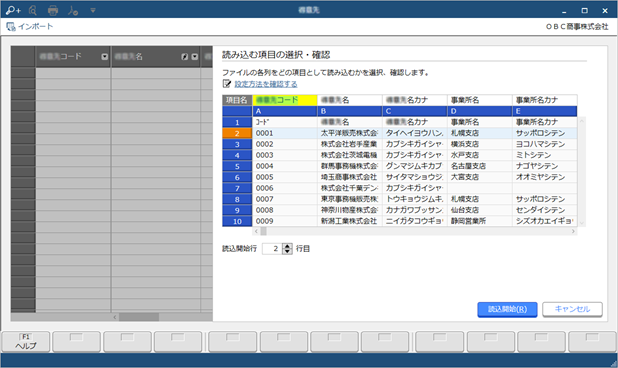Click cell オオミヤシテン
Screen dimensions: 618x368
(544, 177)
